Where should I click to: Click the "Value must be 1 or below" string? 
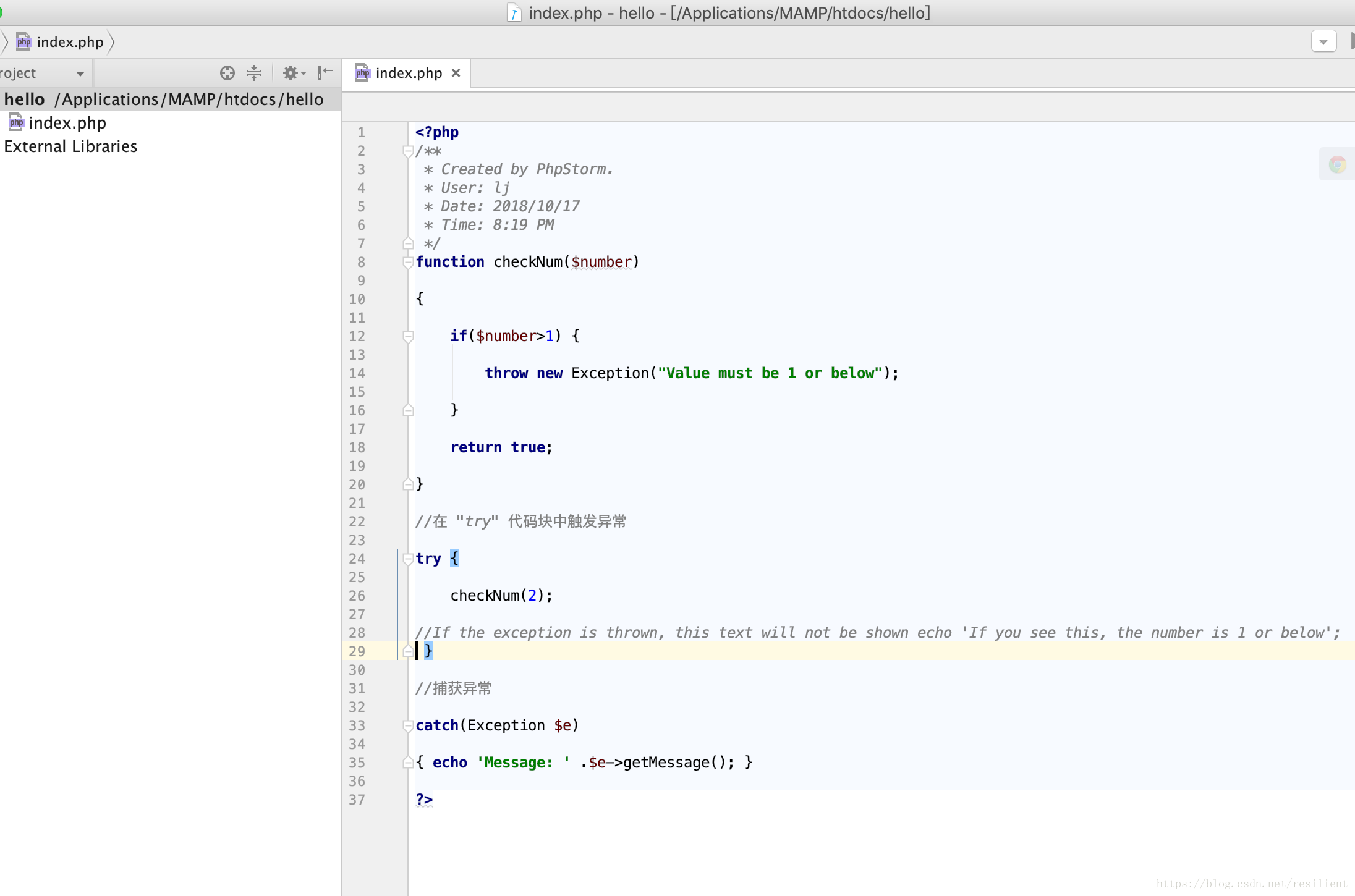tap(770, 373)
